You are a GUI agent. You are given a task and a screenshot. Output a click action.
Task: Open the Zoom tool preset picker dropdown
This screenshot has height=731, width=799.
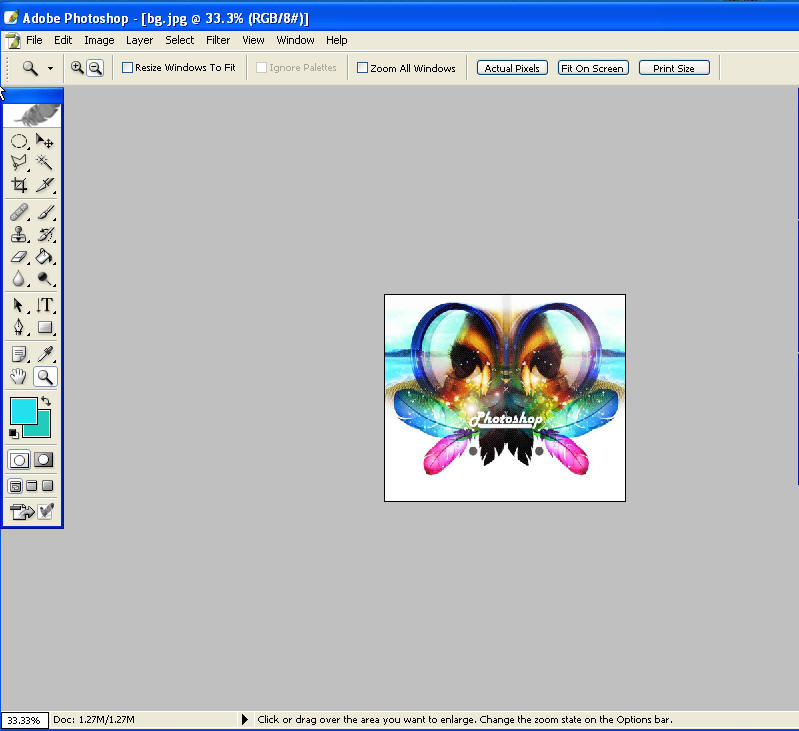tap(50, 68)
